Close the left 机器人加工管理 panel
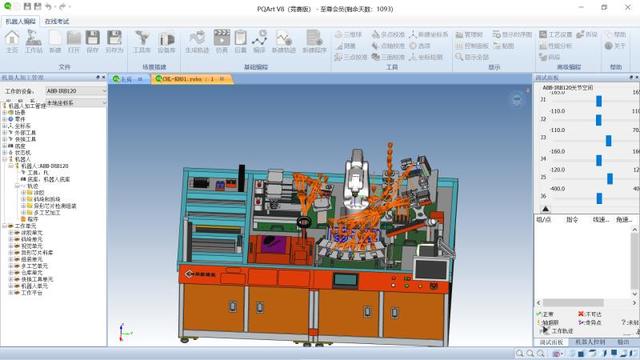Viewport: 640px width, 360px height. click(x=104, y=77)
